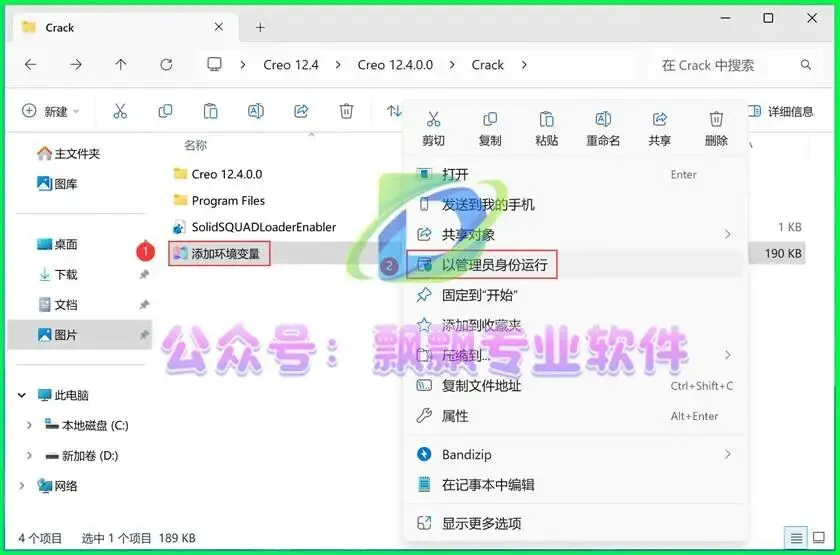840x555 pixels.
Task: Select 重命名 in the context menu
Action: [603, 129]
